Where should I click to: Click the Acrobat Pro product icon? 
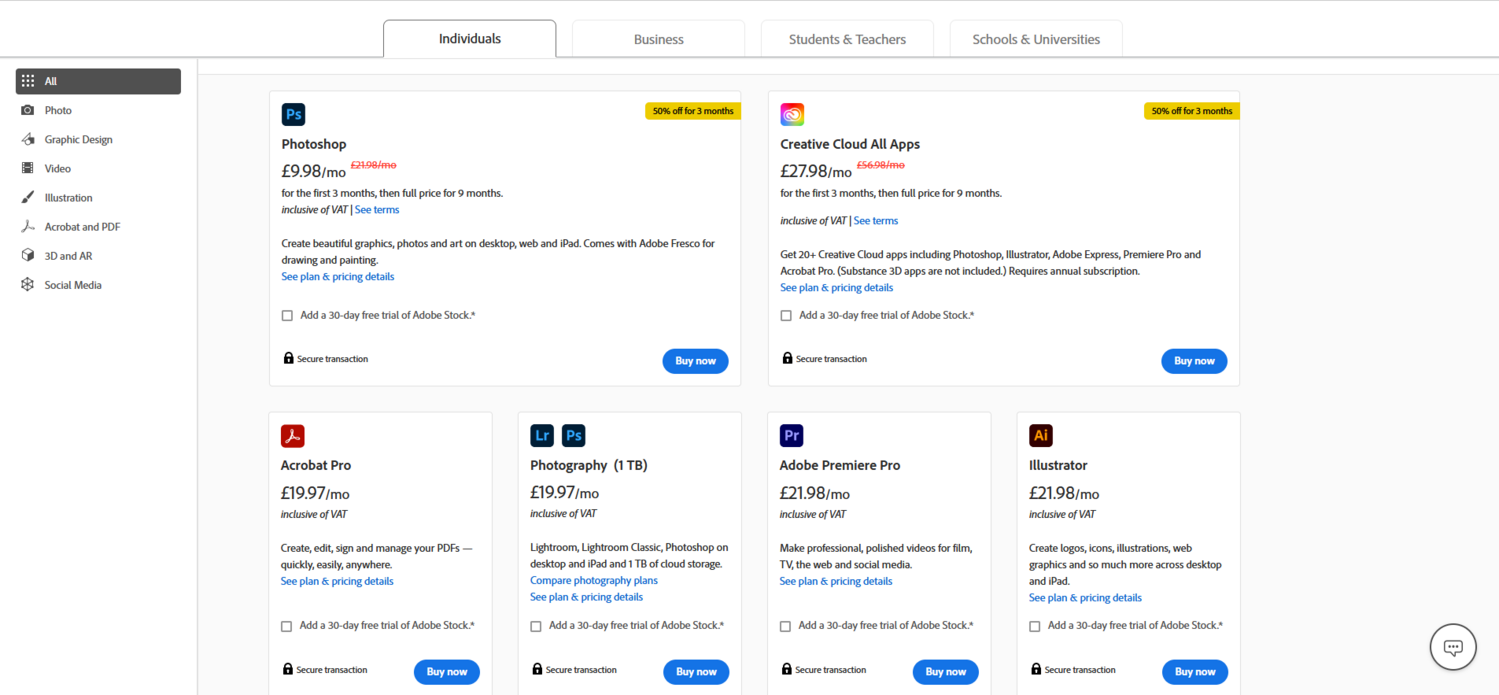(x=292, y=435)
